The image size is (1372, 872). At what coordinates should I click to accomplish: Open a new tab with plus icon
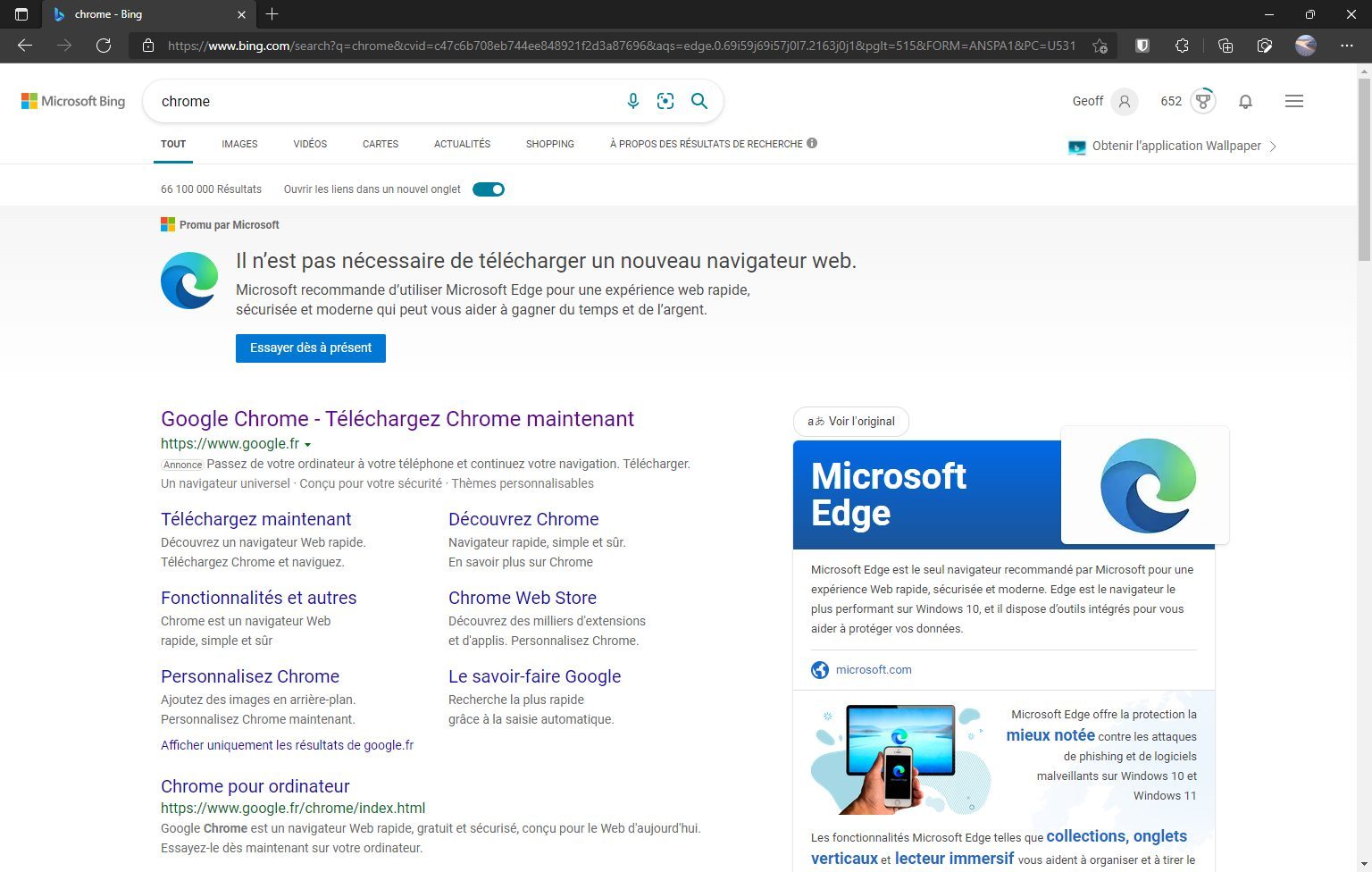tap(272, 14)
